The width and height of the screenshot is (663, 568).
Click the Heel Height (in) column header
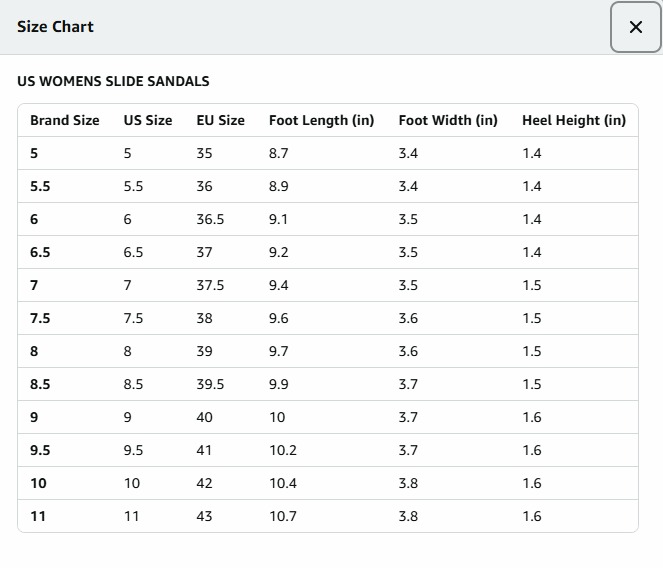click(573, 120)
